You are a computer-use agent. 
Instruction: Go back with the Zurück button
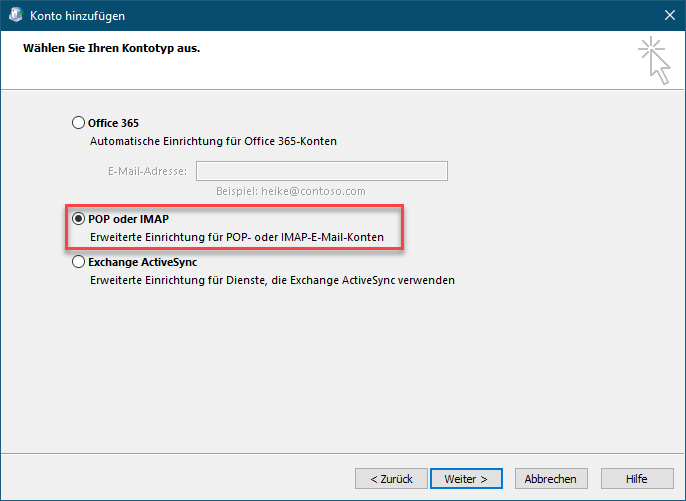point(391,479)
